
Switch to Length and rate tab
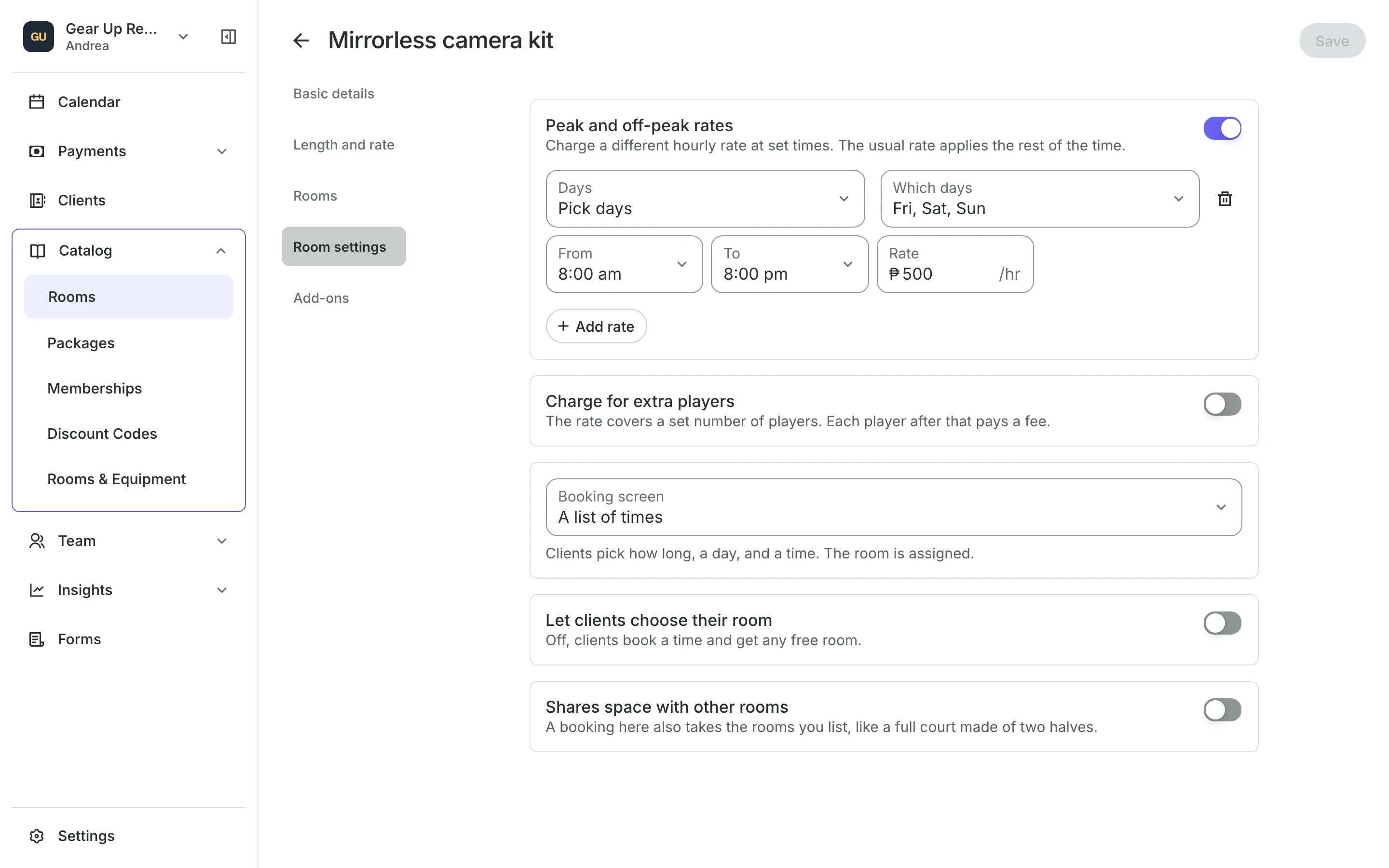(x=343, y=145)
